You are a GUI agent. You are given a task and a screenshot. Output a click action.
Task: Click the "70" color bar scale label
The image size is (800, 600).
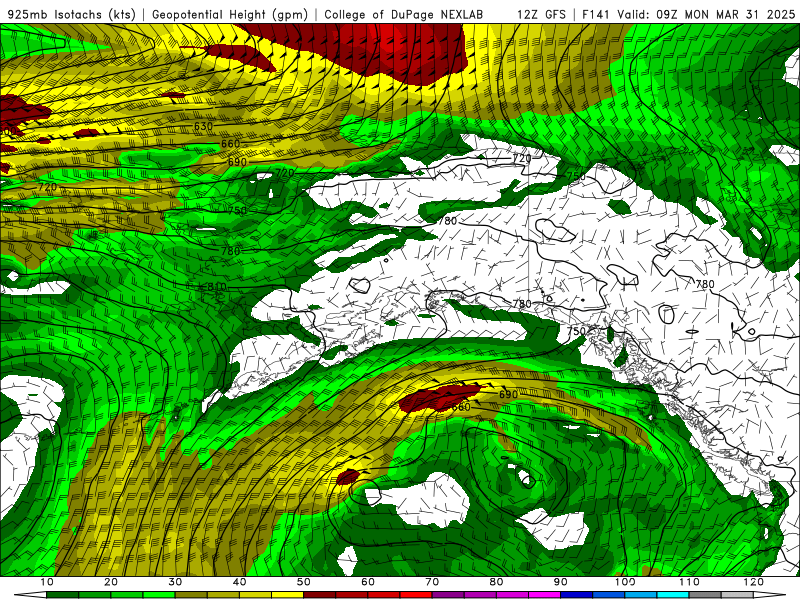pyautogui.click(x=432, y=582)
